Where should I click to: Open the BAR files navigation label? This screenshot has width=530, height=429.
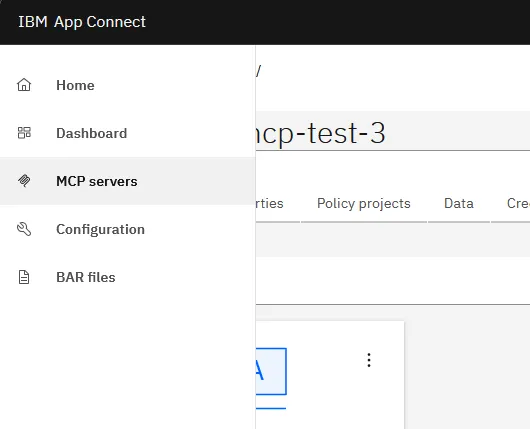pos(86,277)
